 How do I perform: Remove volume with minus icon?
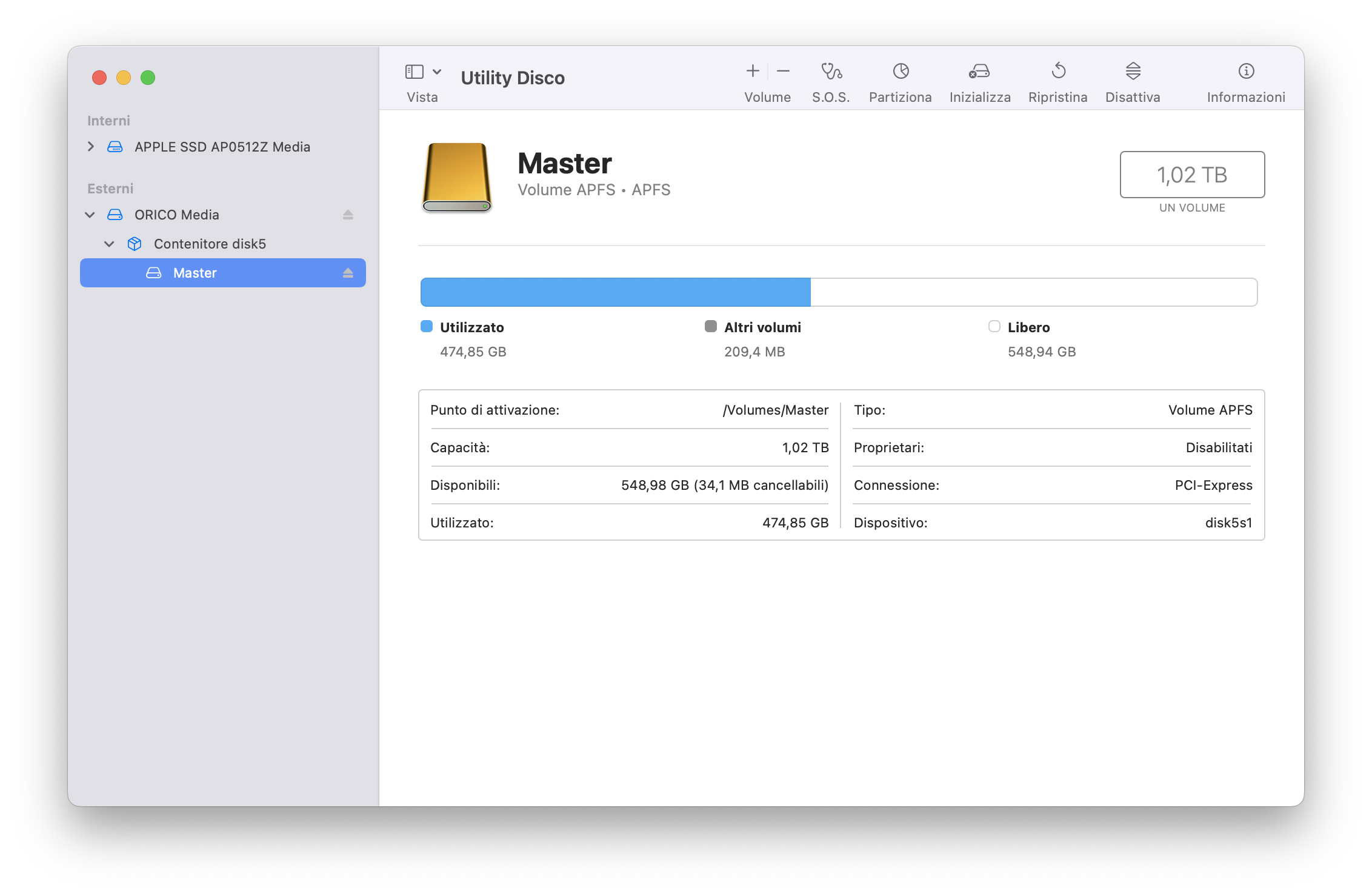click(x=783, y=72)
